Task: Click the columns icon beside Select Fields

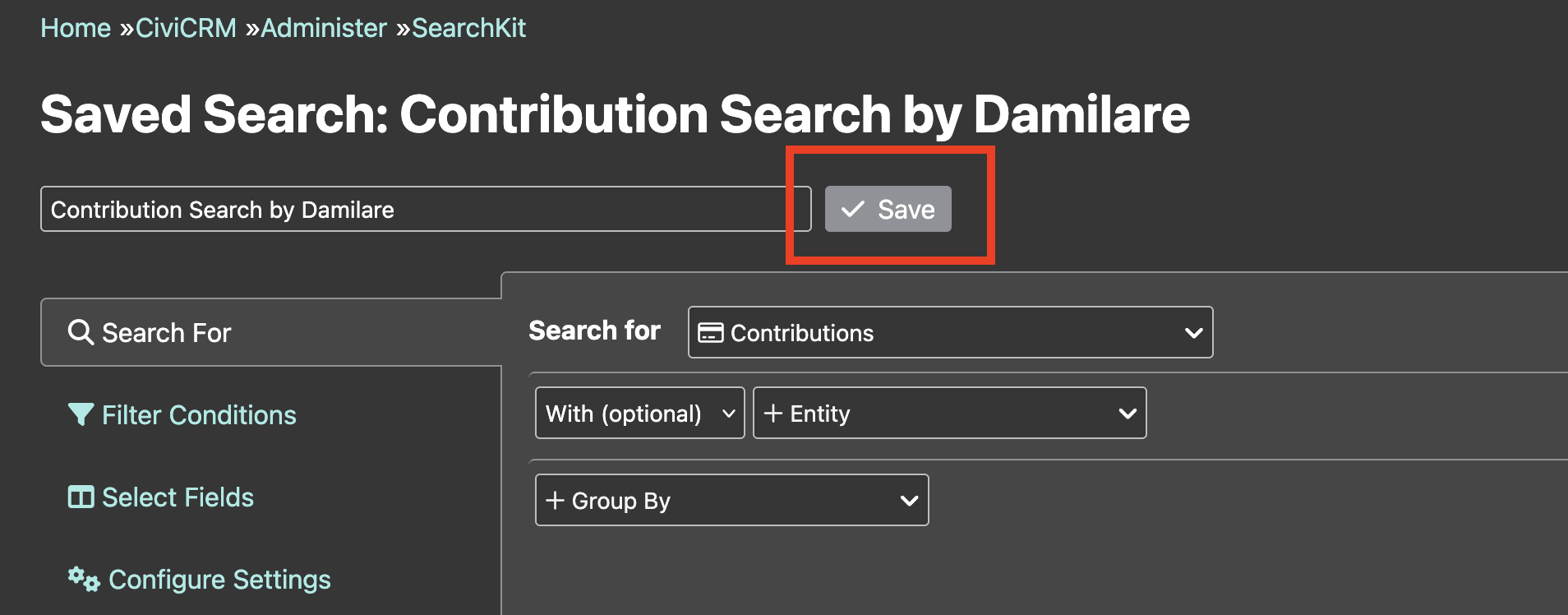Action: [81, 497]
